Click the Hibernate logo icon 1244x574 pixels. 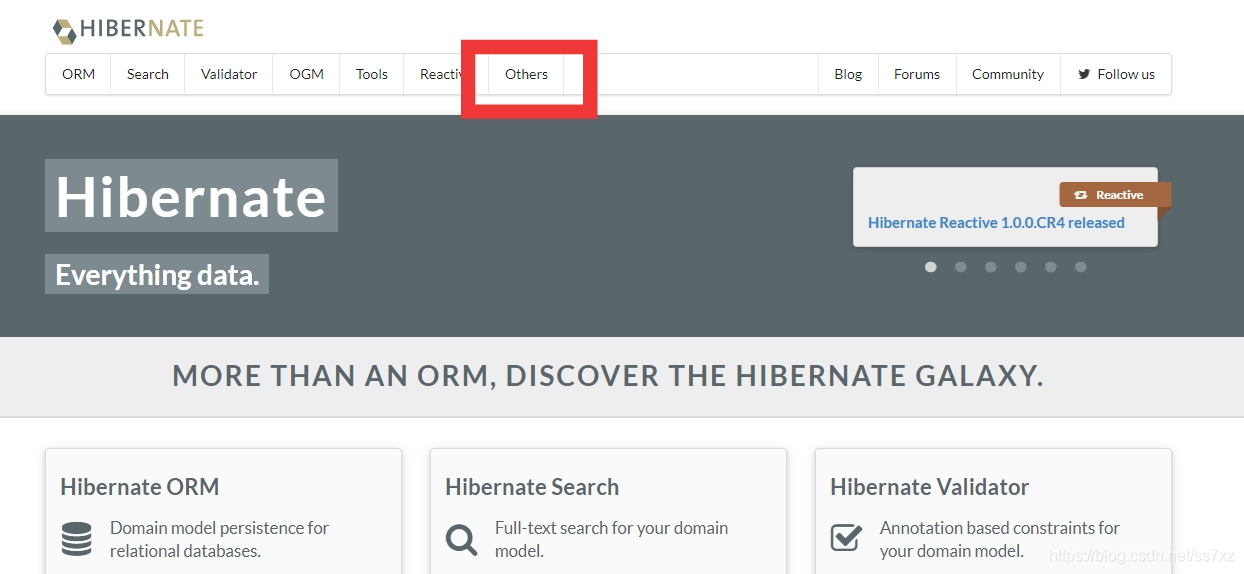64,30
